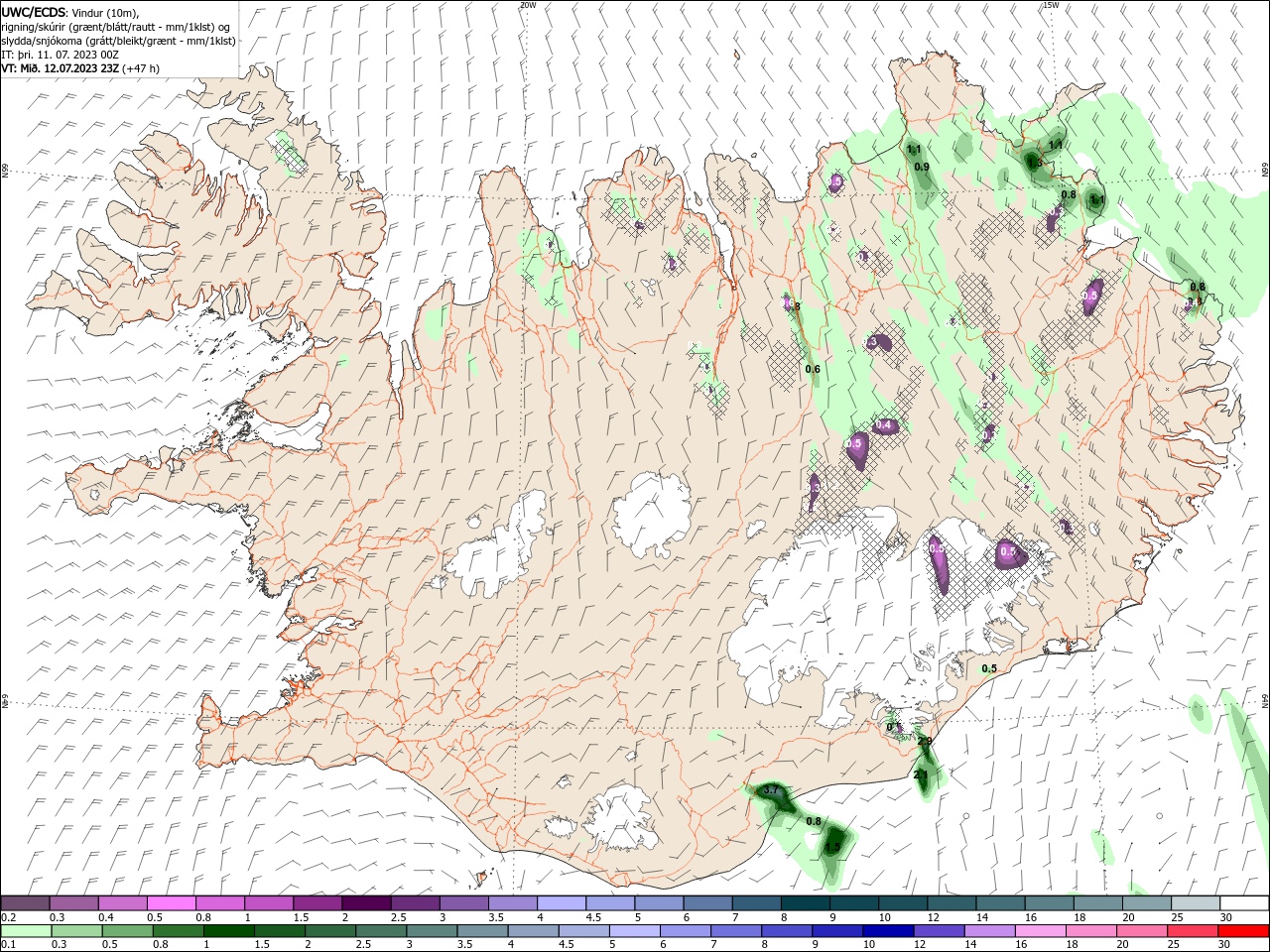Click the bright pink 0.5 swatch in upper legend row

[x=171, y=903]
